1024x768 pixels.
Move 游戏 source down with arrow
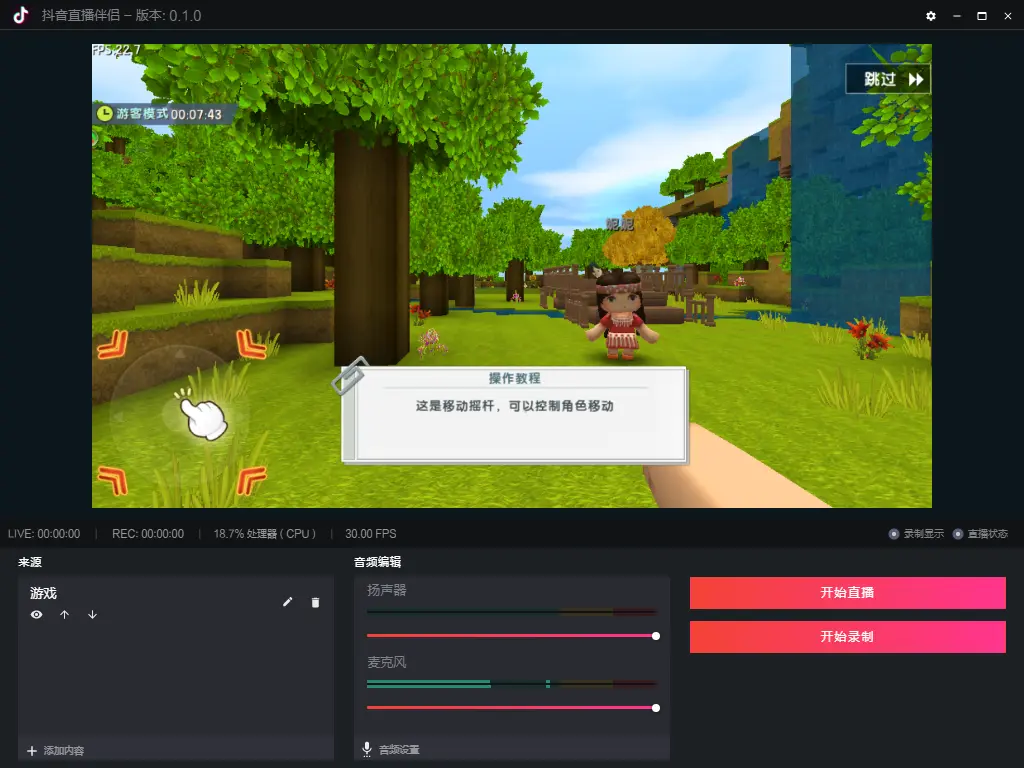[x=92, y=615]
